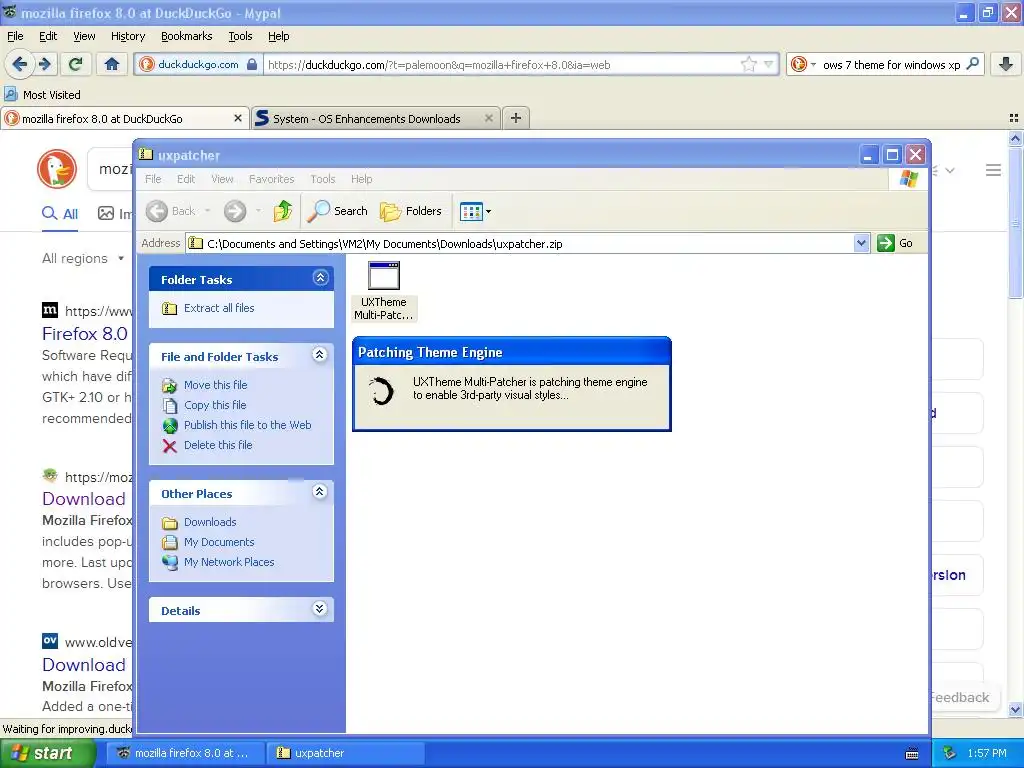The image size is (1024, 768).
Task: Click system tray keyboard icon
Action: (912, 754)
